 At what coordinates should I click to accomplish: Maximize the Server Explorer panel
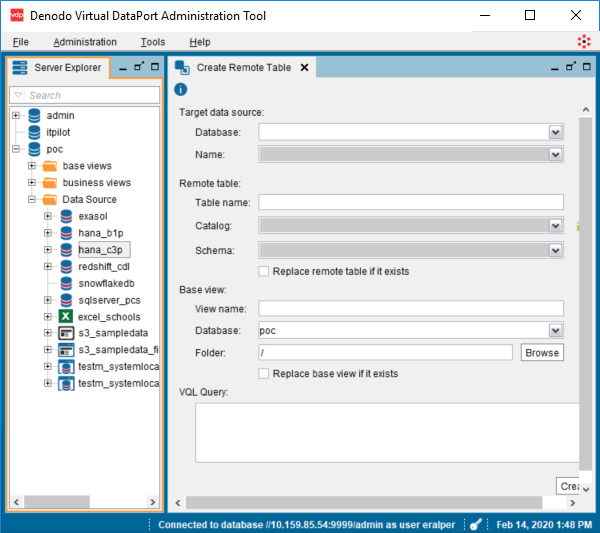[155, 67]
